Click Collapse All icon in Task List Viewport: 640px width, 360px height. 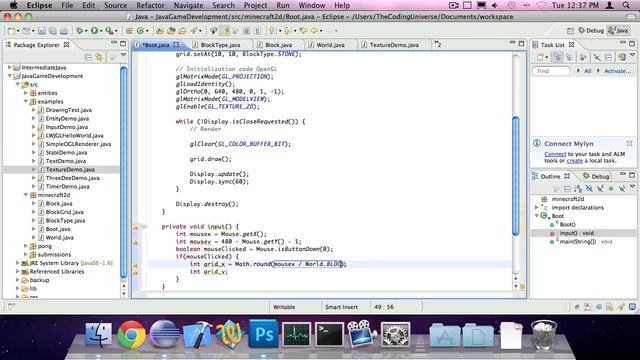(x=609, y=58)
